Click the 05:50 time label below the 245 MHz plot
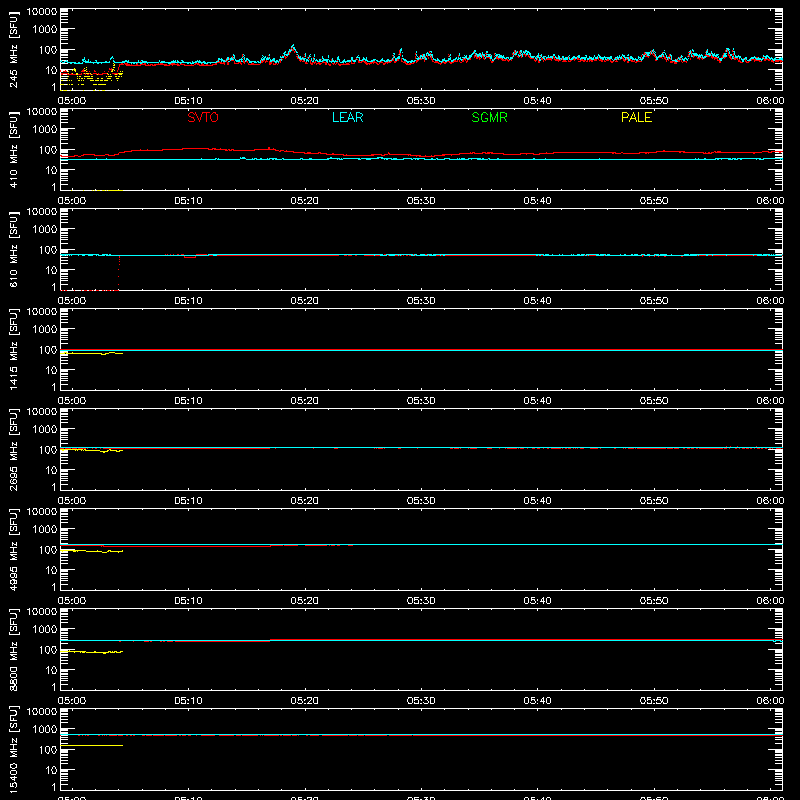Screen dimensions: 800x800 tap(654, 101)
